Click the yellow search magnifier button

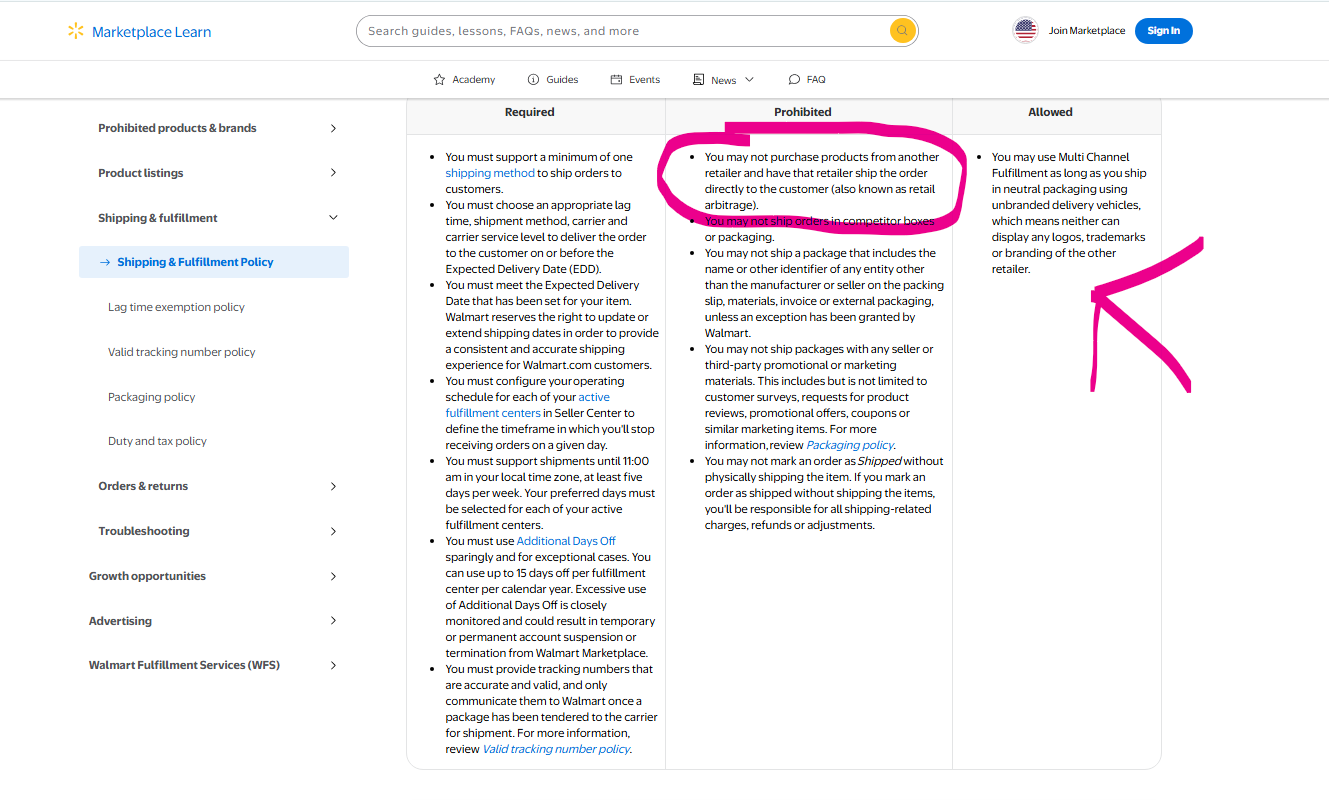pos(902,31)
